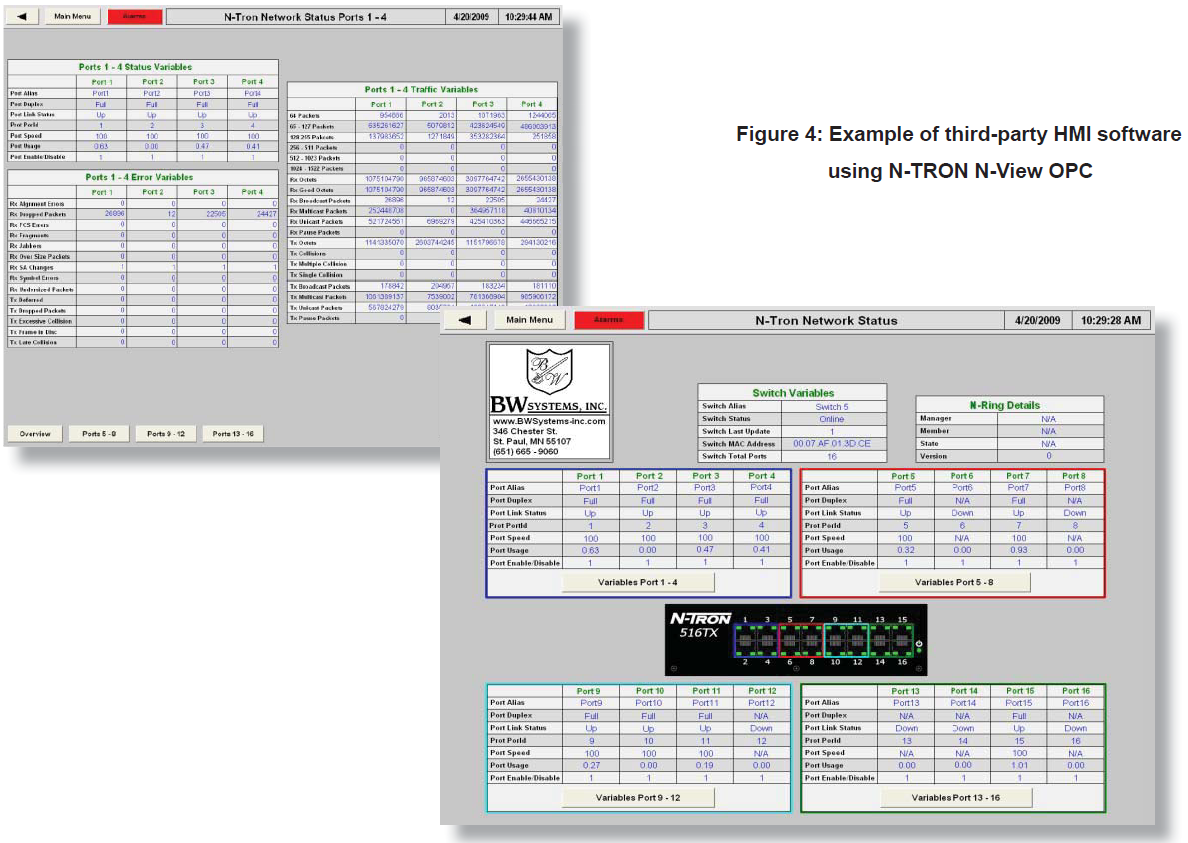Viewport: 1188px width, 843px height.
Task: Click Port 1 column header in overview
Action: pos(590,476)
